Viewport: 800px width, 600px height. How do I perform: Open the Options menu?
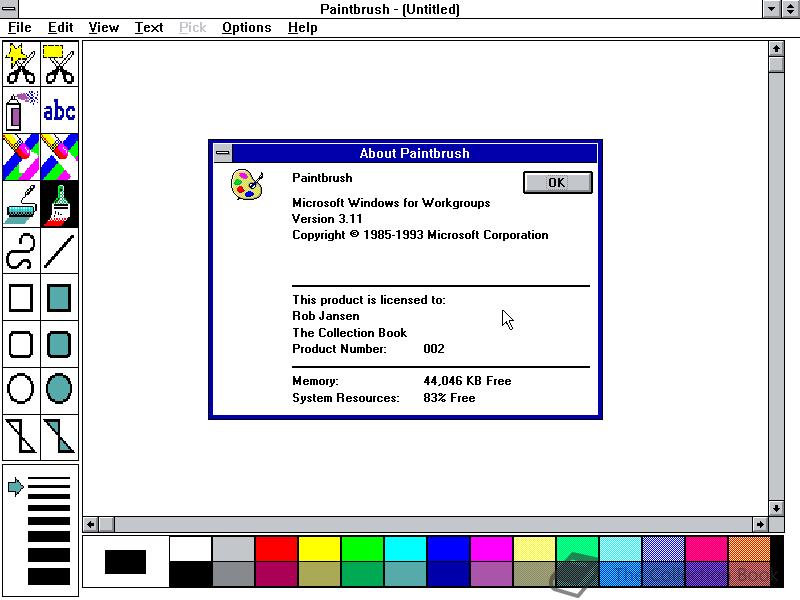[246, 28]
